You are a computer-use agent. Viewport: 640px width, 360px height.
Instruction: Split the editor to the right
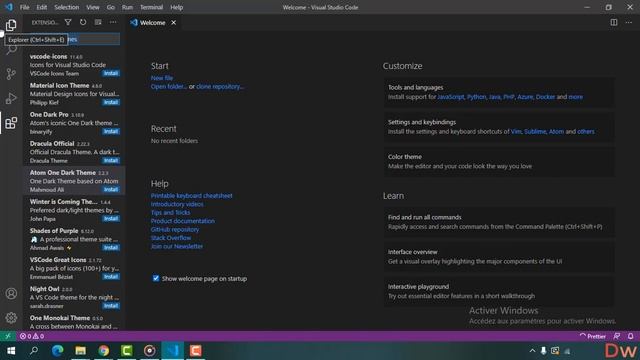[x=613, y=22]
